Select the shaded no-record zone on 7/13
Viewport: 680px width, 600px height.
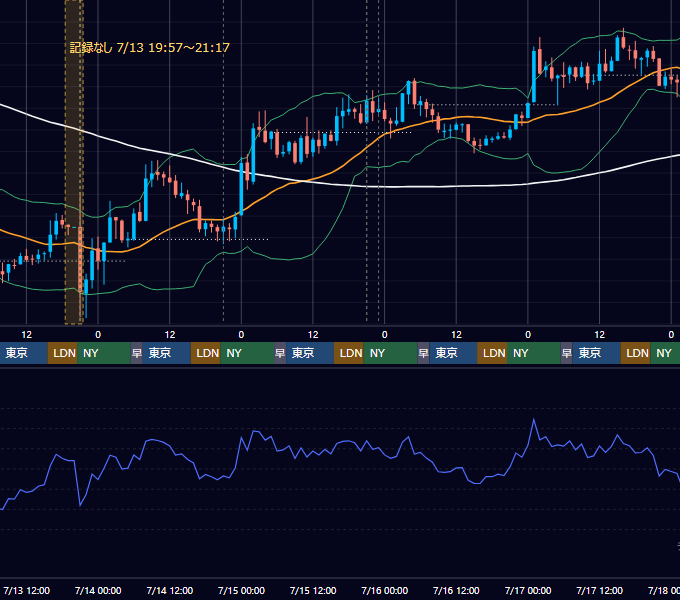(x=74, y=162)
